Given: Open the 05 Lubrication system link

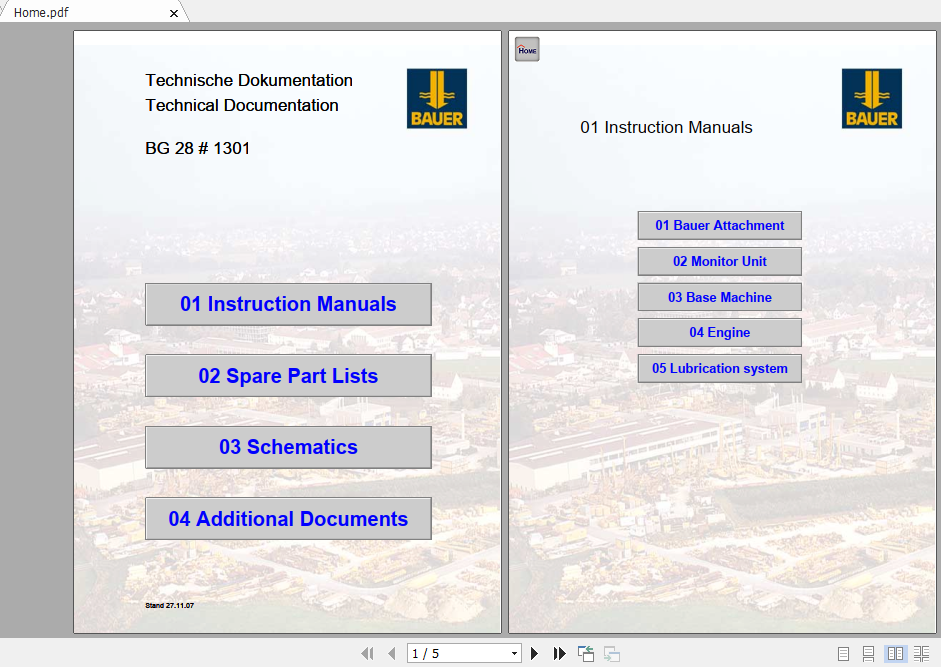Looking at the screenshot, I should [x=720, y=369].
